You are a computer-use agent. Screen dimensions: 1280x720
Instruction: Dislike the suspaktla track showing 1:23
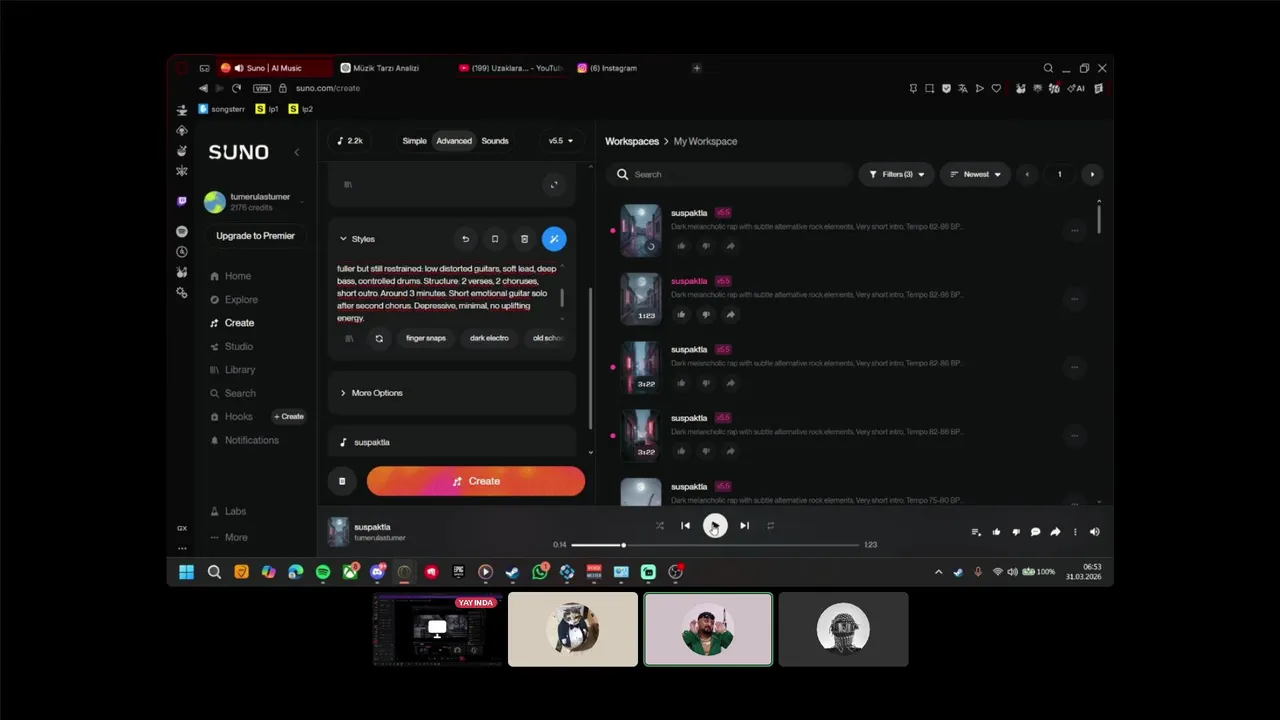click(x=706, y=314)
